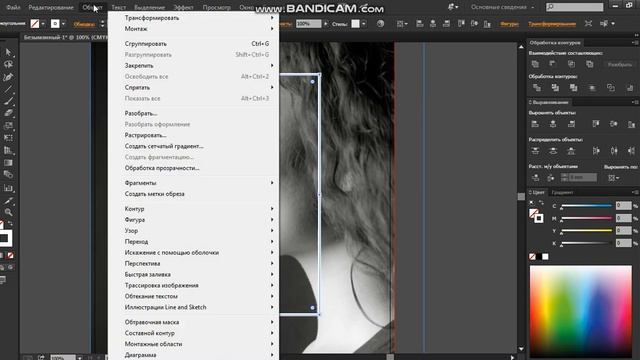Select the Pen tool in toolbox
The height and width of the screenshot is (360, 640).
pyautogui.click(x=8, y=77)
